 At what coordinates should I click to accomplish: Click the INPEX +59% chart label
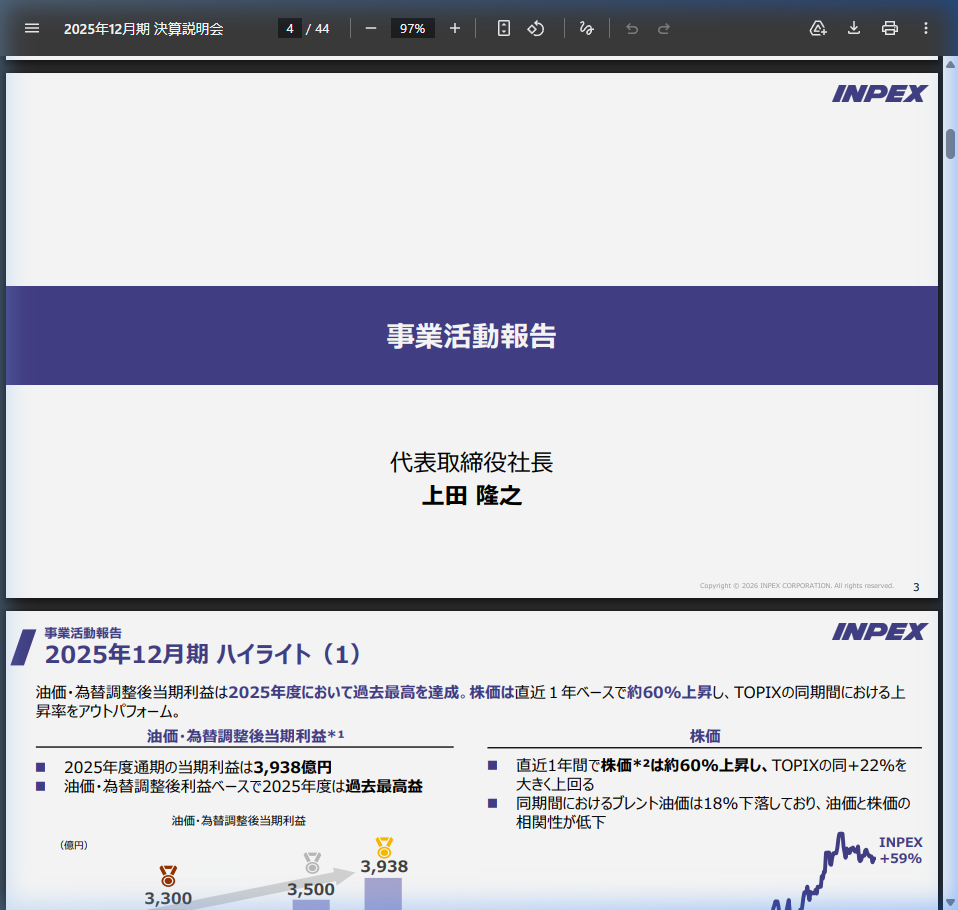[x=901, y=850]
